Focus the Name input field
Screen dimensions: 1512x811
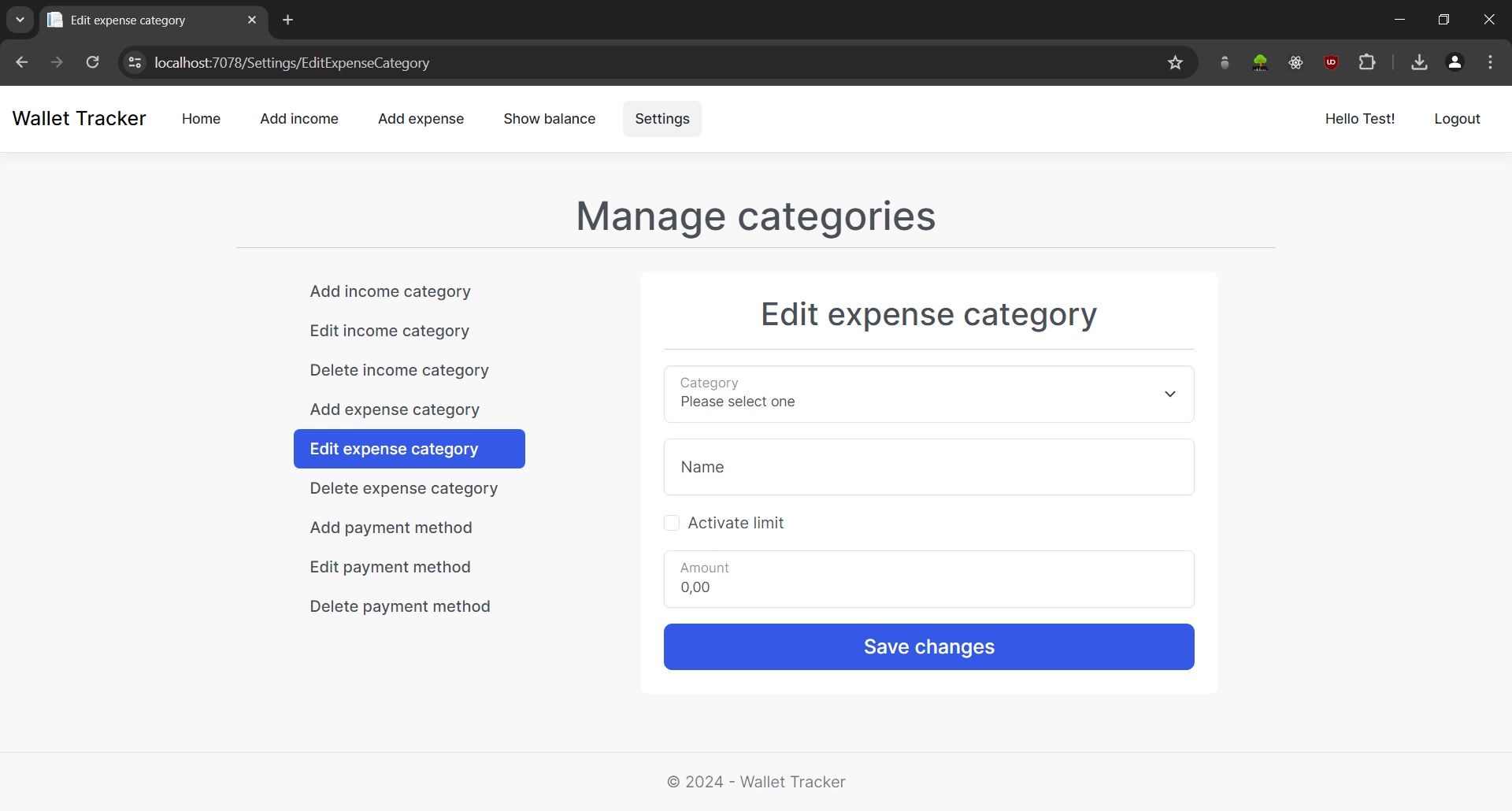(928, 467)
